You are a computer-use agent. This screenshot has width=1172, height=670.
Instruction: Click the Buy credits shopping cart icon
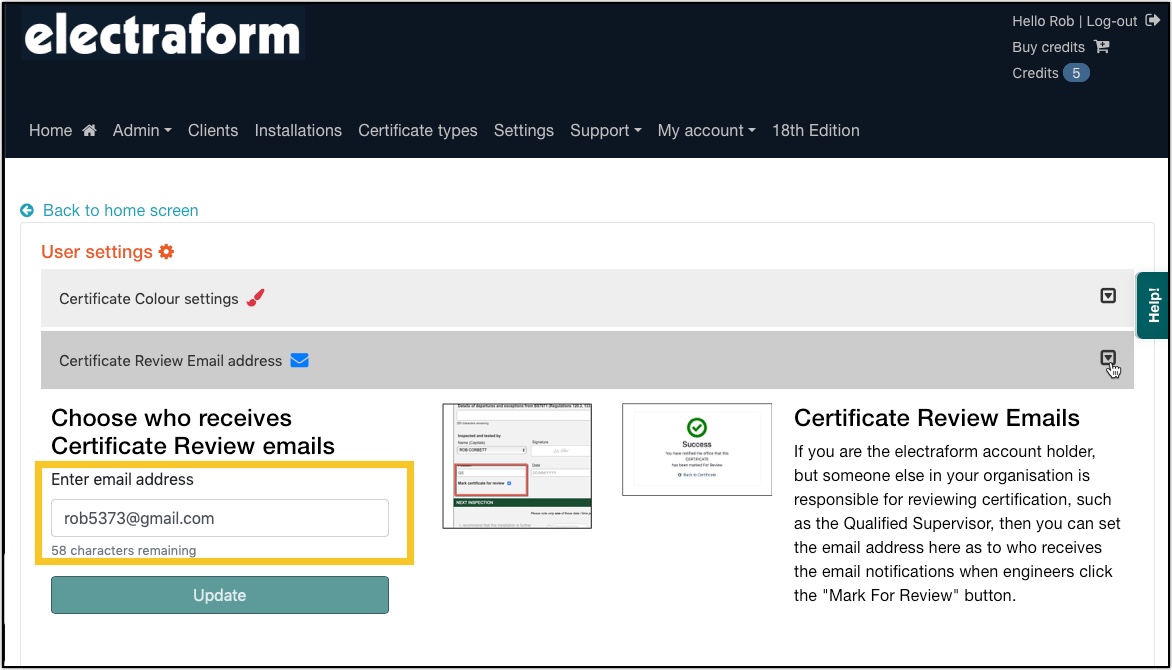click(1102, 46)
